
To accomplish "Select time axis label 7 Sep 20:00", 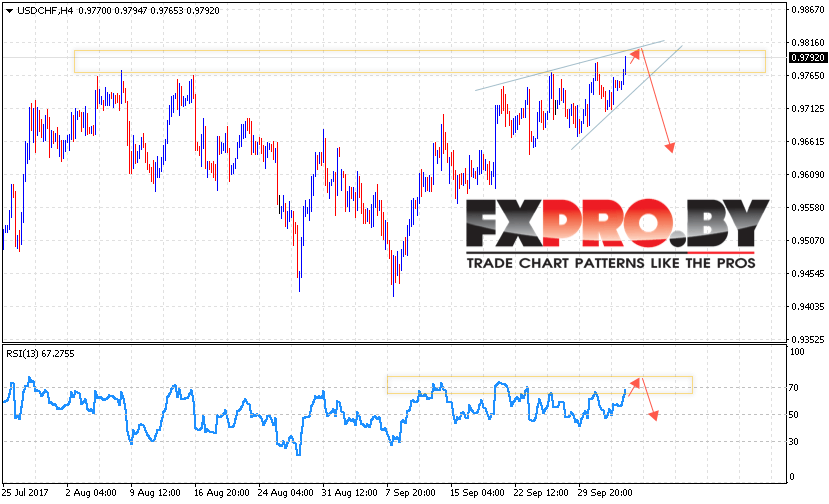I will coord(411,492).
